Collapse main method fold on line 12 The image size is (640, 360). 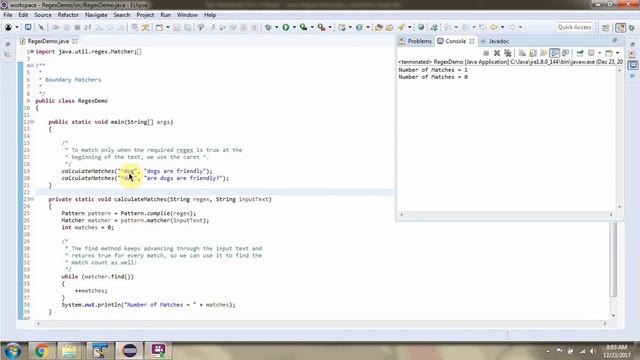[32, 122]
